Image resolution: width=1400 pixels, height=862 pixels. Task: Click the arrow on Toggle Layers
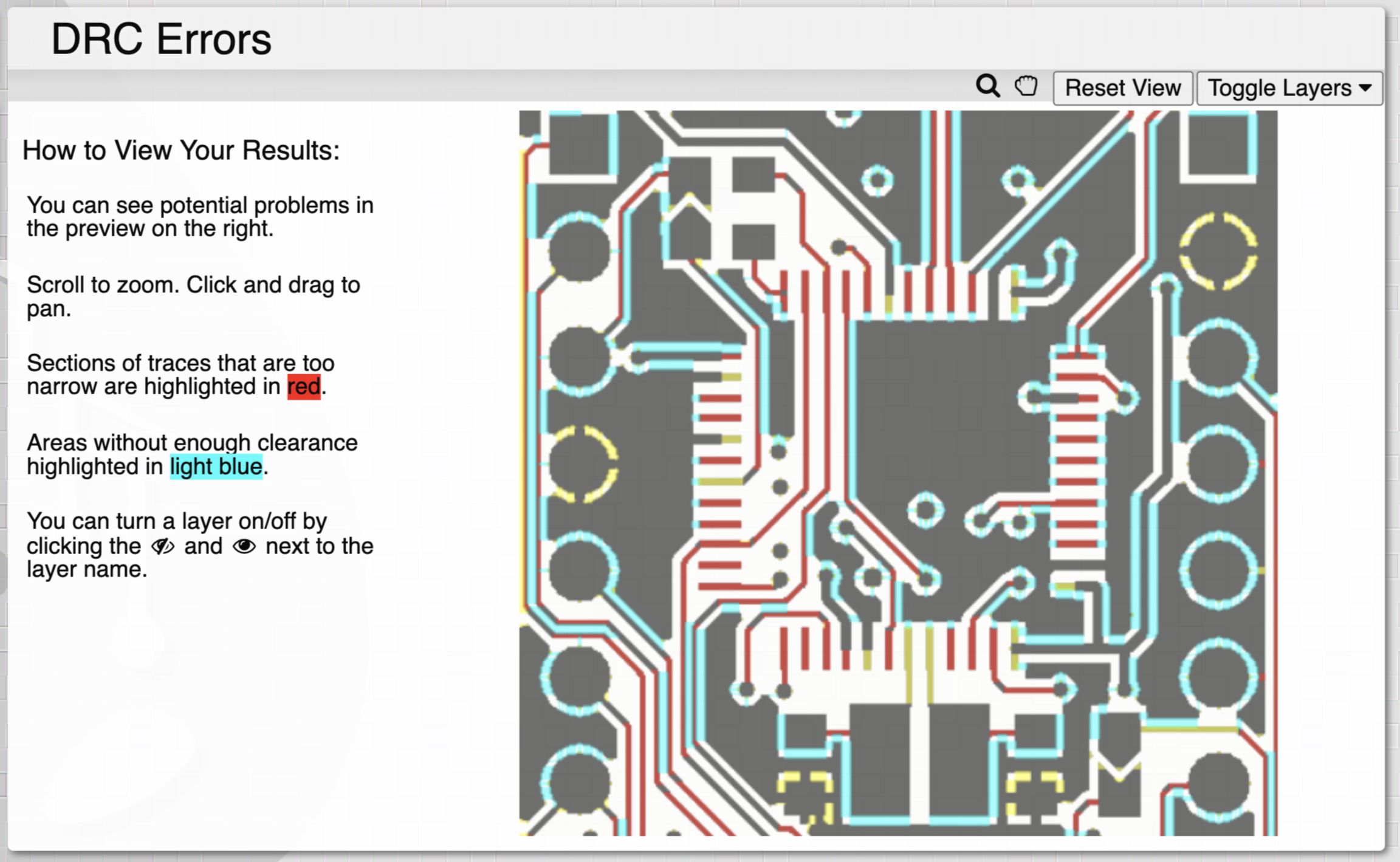pyautogui.click(x=1365, y=88)
